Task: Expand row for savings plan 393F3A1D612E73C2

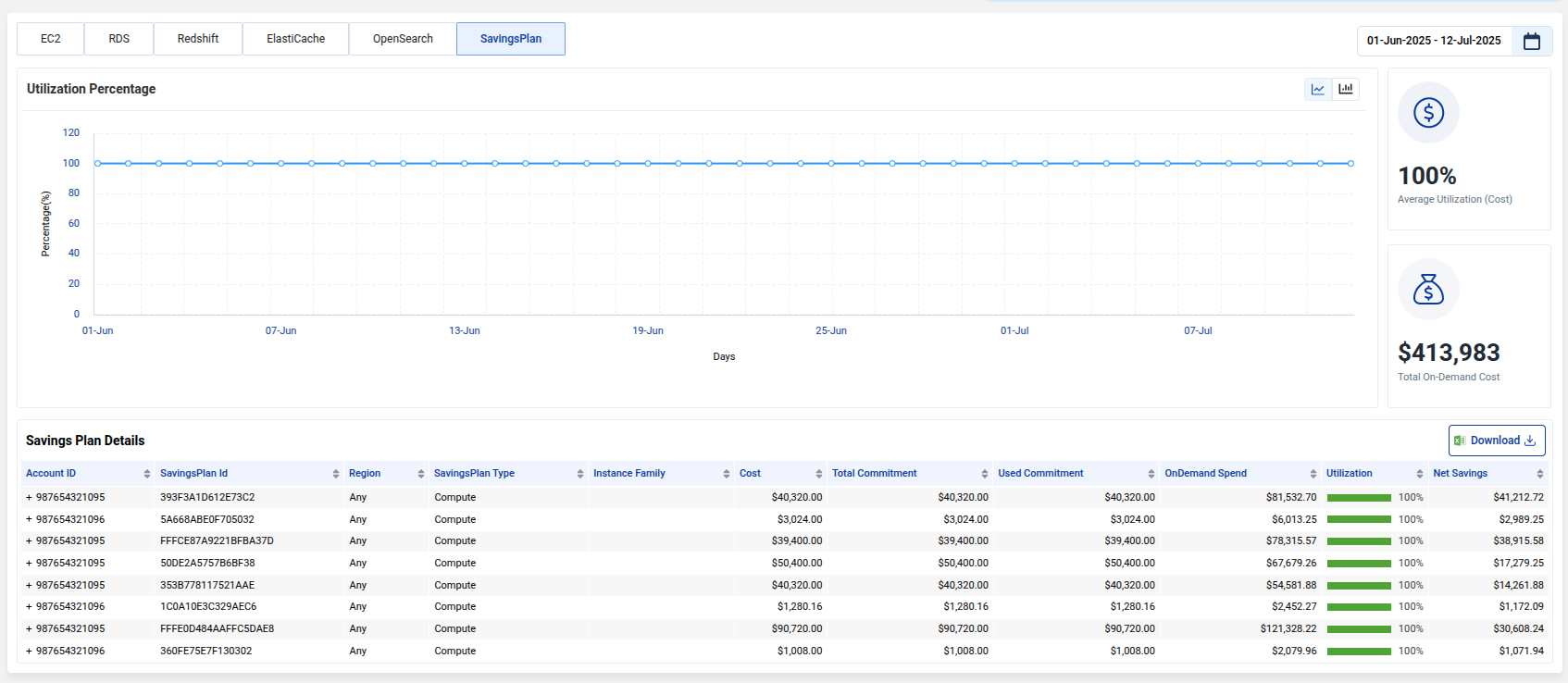Action: coord(29,498)
